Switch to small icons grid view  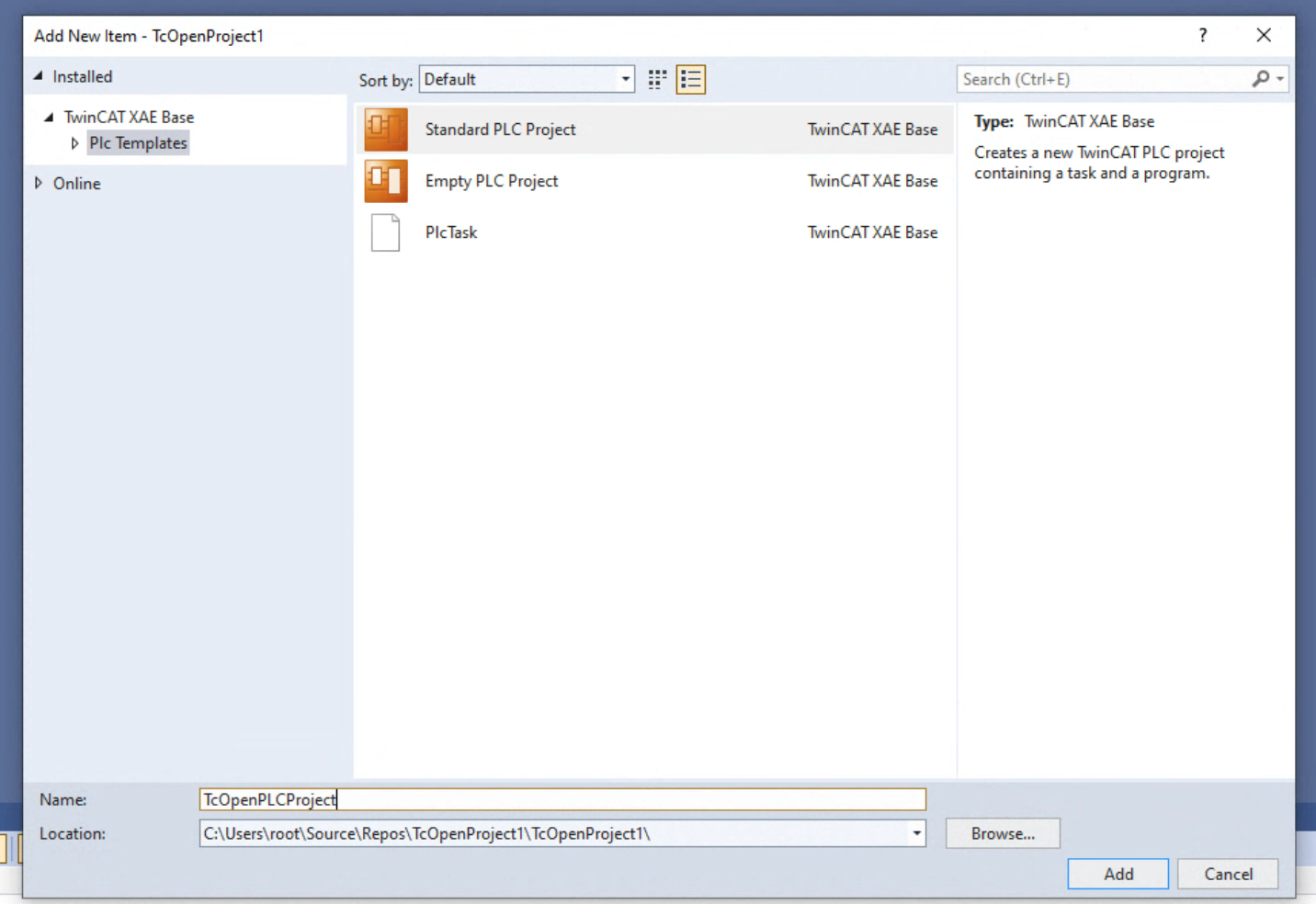[x=657, y=80]
